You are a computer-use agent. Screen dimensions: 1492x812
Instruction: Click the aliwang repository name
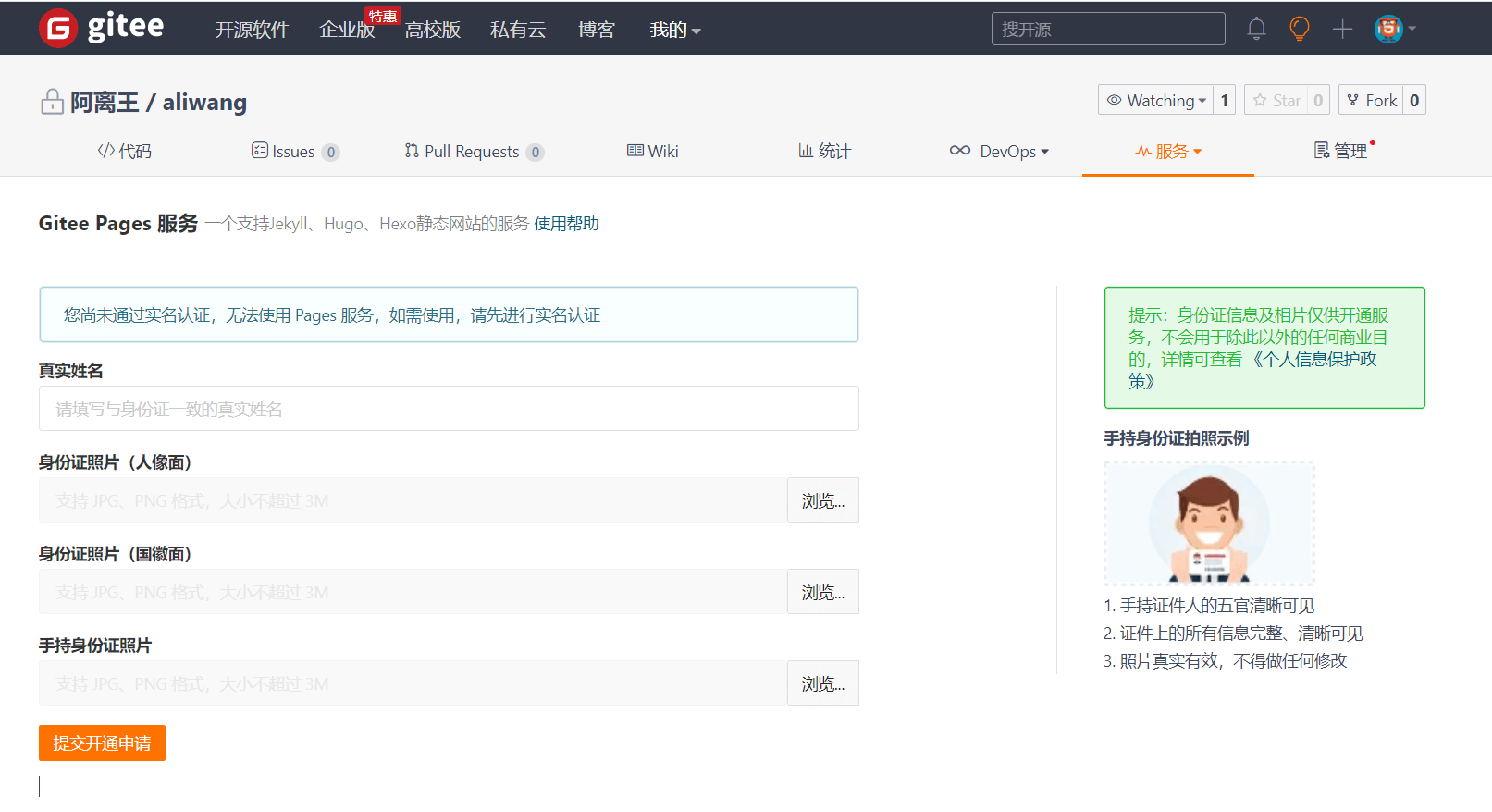coord(204,102)
